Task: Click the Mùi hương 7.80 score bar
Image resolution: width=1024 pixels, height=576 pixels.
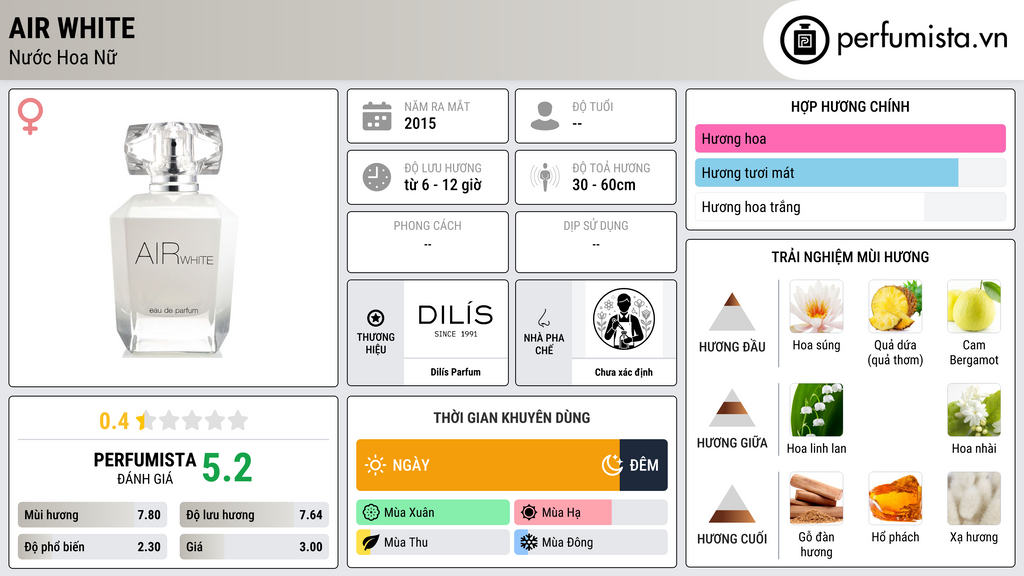Action: pyautogui.click(x=92, y=515)
